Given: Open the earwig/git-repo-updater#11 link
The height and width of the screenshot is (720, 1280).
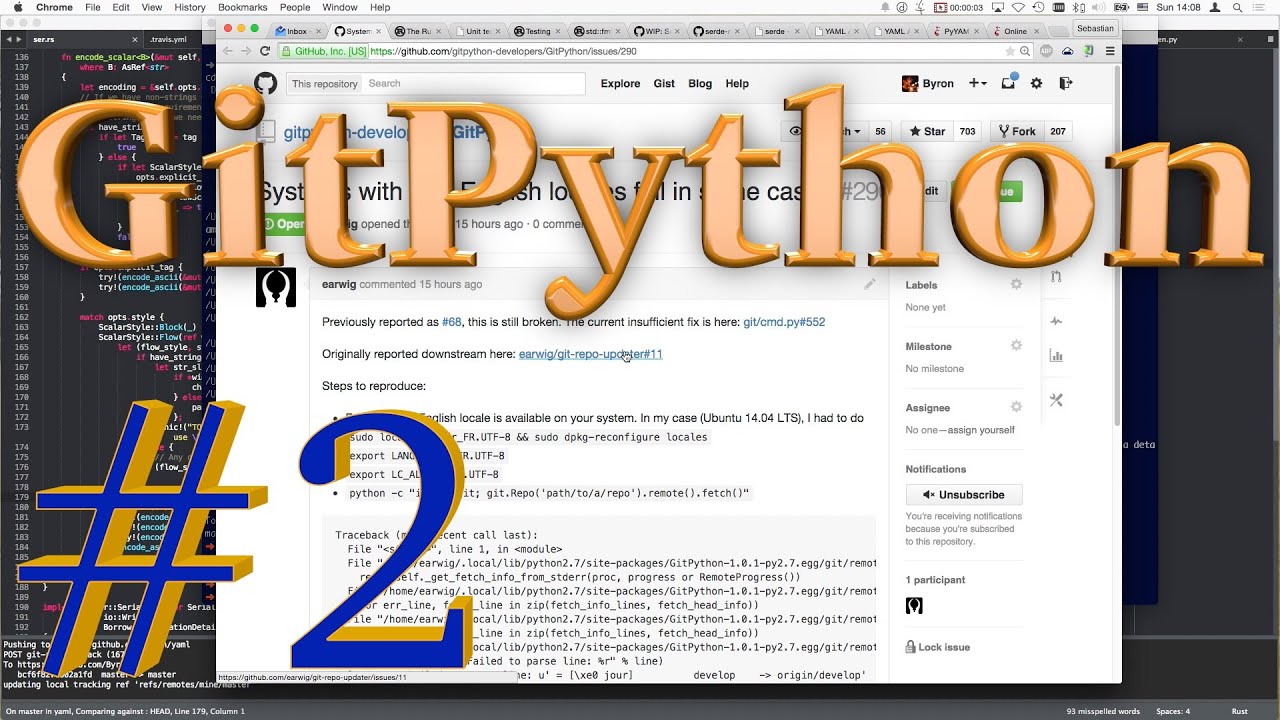Looking at the screenshot, I should pyautogui.click(x=590, y=354).
